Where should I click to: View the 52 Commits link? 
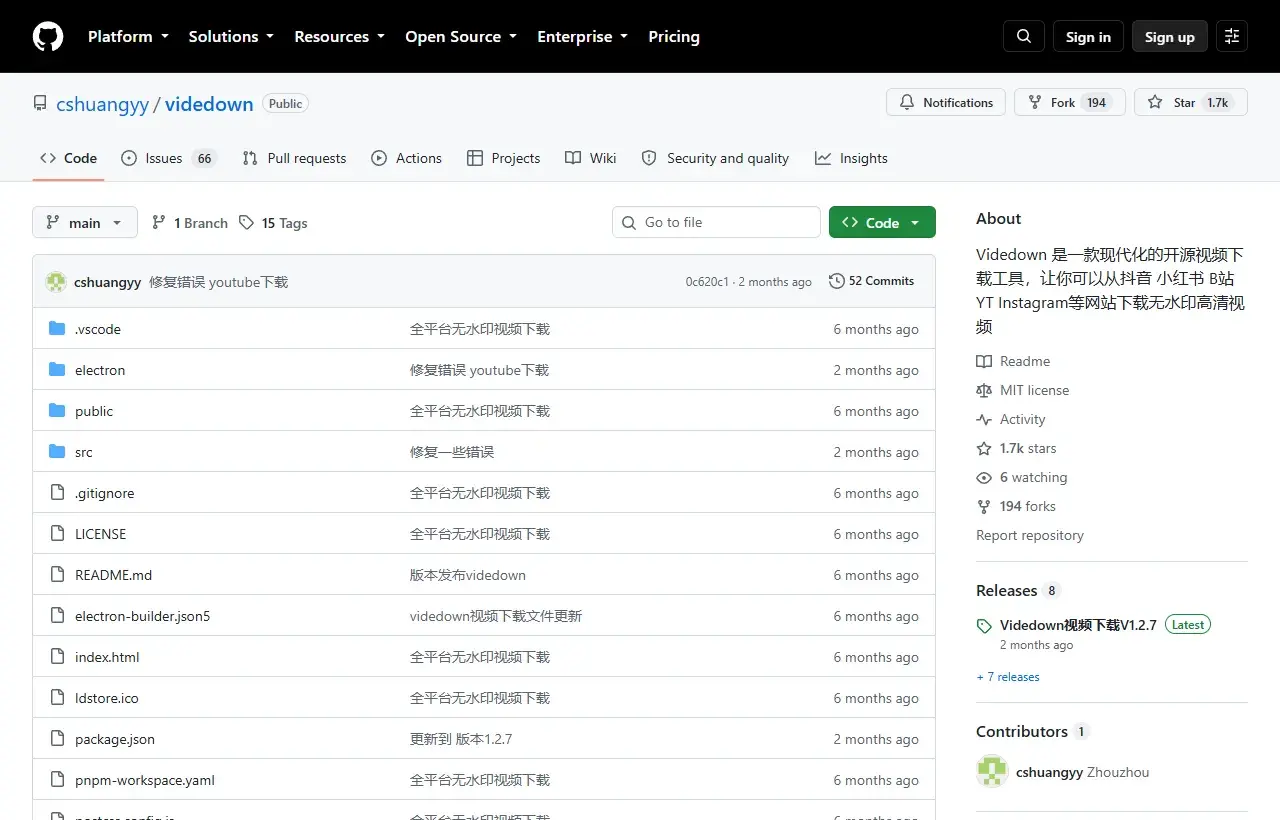(871, 281)
